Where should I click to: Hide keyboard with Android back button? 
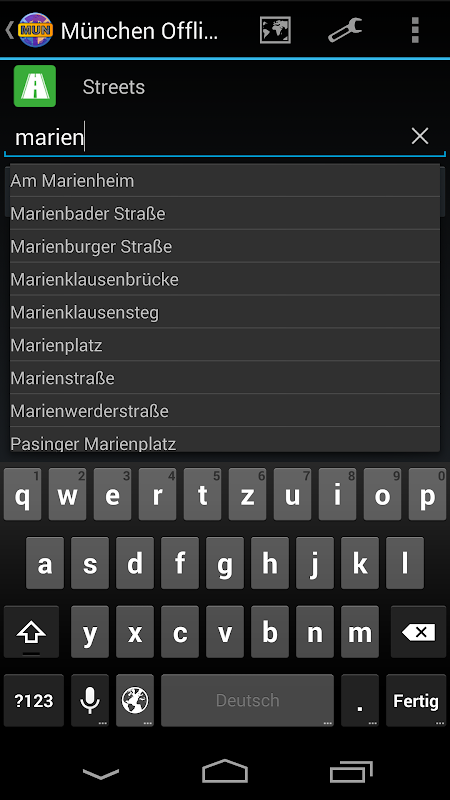tap(101, 774)
